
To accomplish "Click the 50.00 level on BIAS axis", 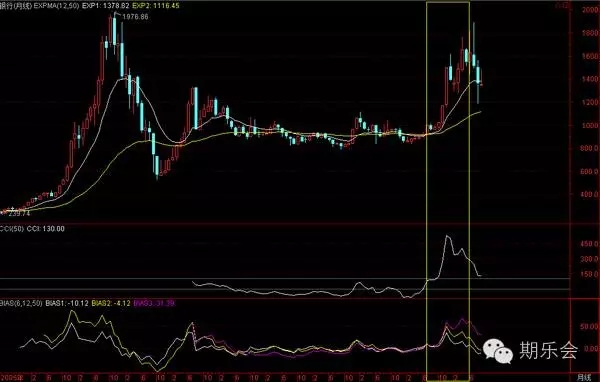I will coord(590,326).
